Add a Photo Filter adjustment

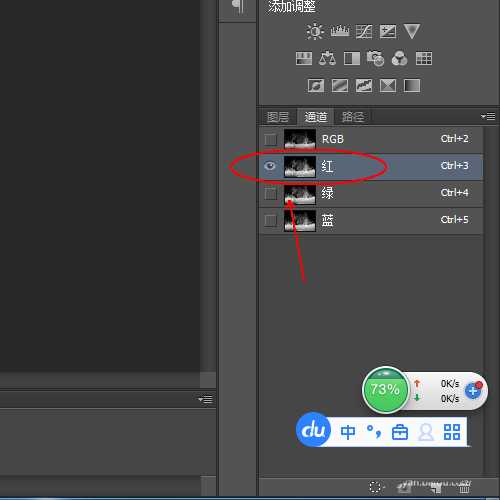click(x=375, y=59)
